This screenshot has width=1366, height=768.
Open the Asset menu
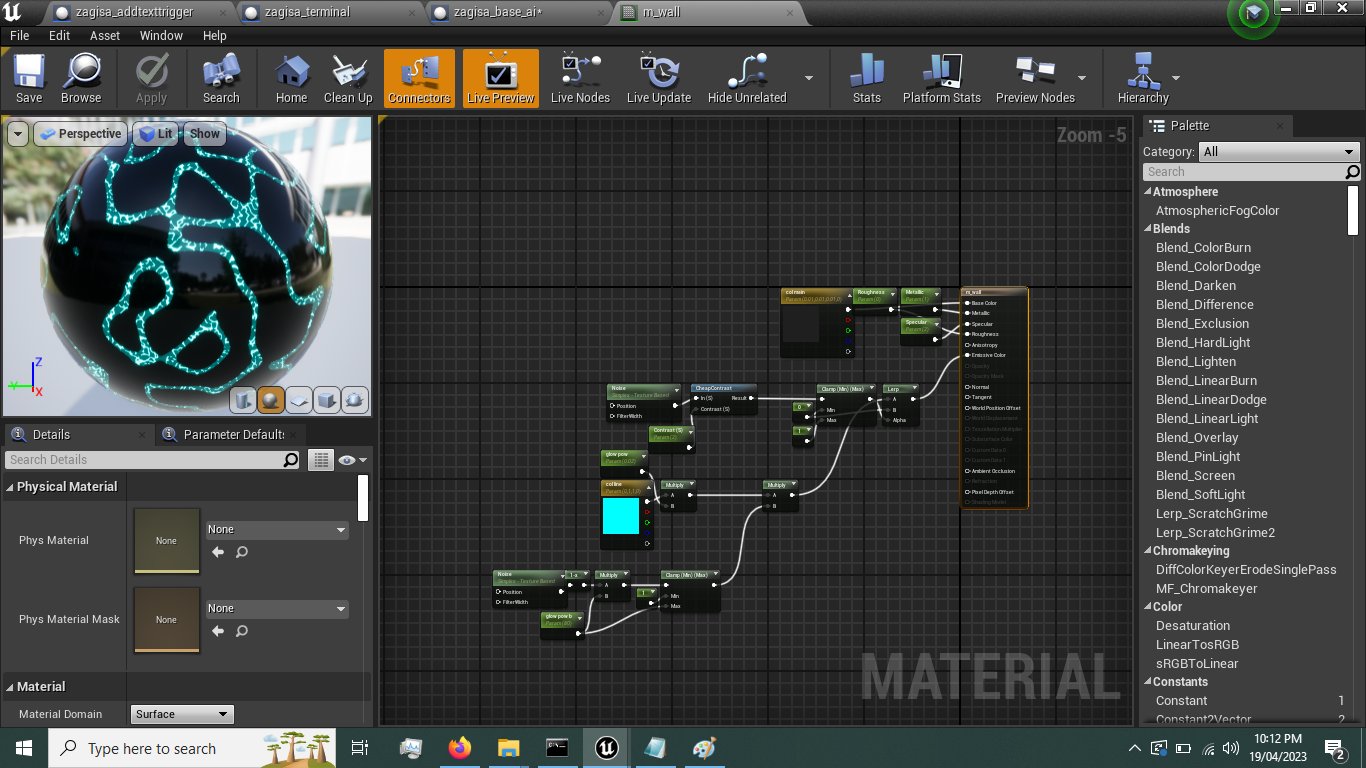pyautogui.click(x=105, y=35)
